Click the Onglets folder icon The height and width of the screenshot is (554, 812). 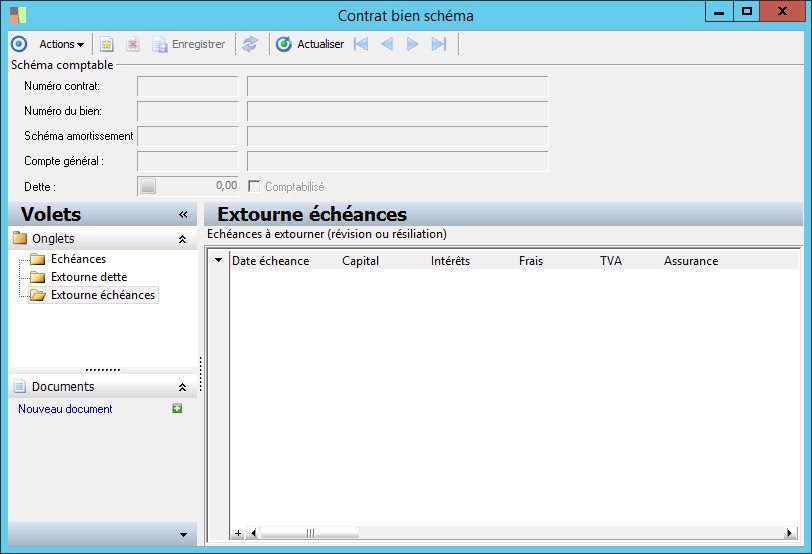click(20, 238)
